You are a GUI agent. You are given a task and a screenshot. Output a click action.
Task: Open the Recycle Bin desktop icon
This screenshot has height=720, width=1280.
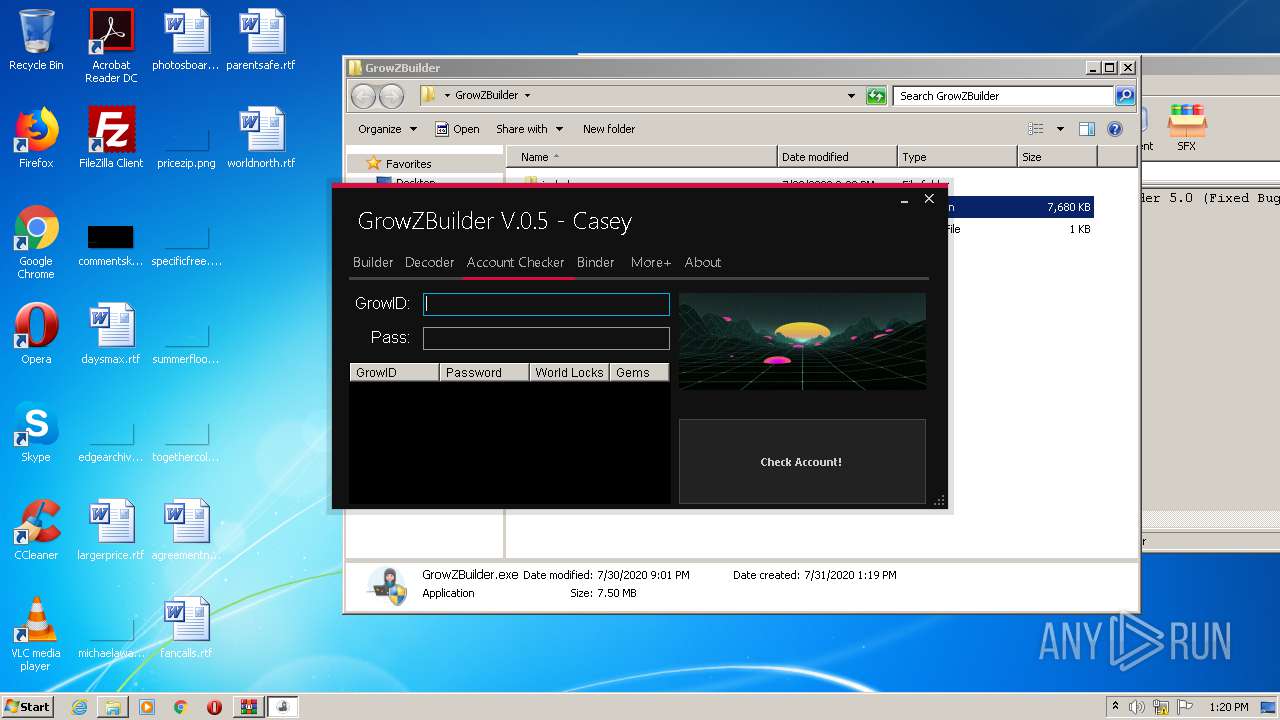pyautogui.click(x=36, y=40)
